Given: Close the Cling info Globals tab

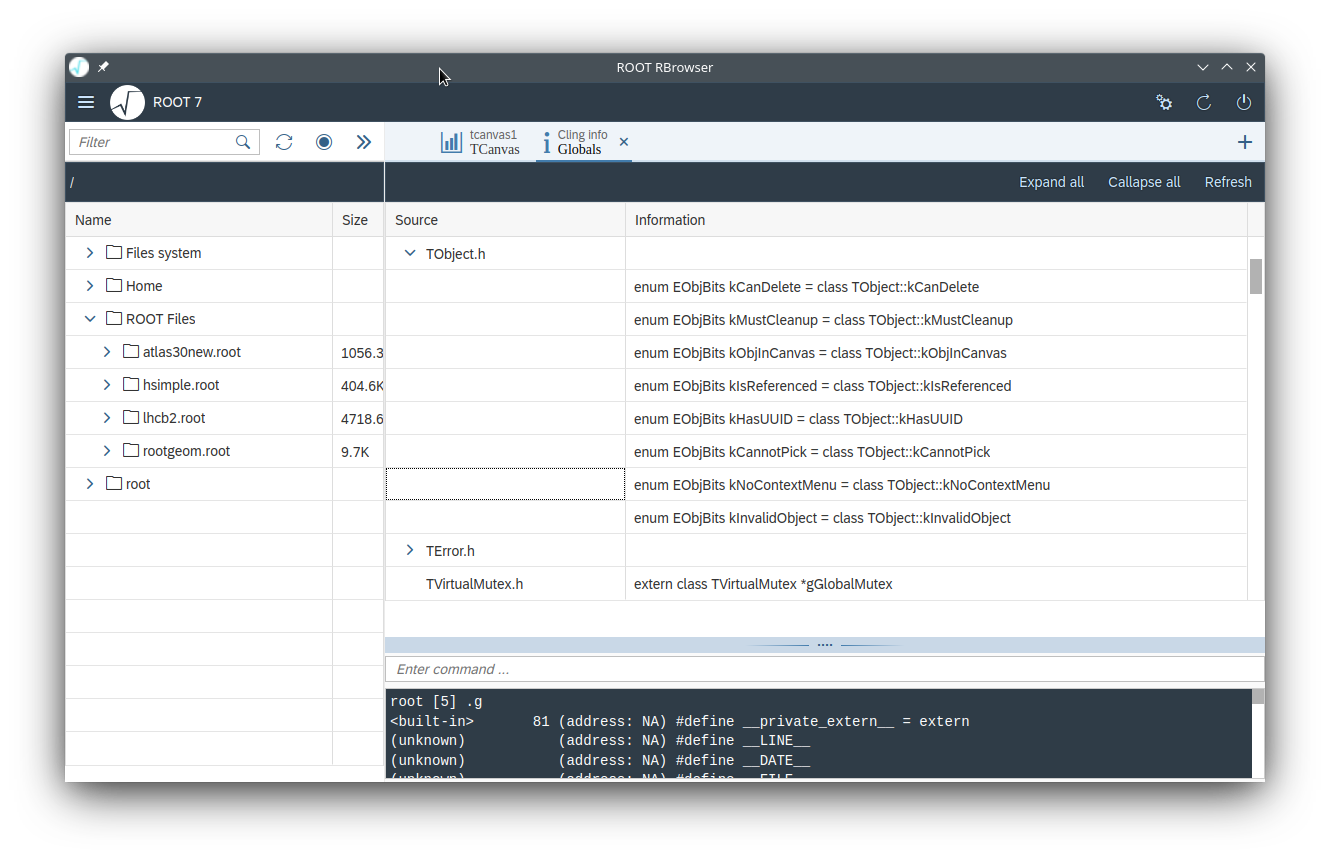Looking at the screenshot, I should point(624,142).
